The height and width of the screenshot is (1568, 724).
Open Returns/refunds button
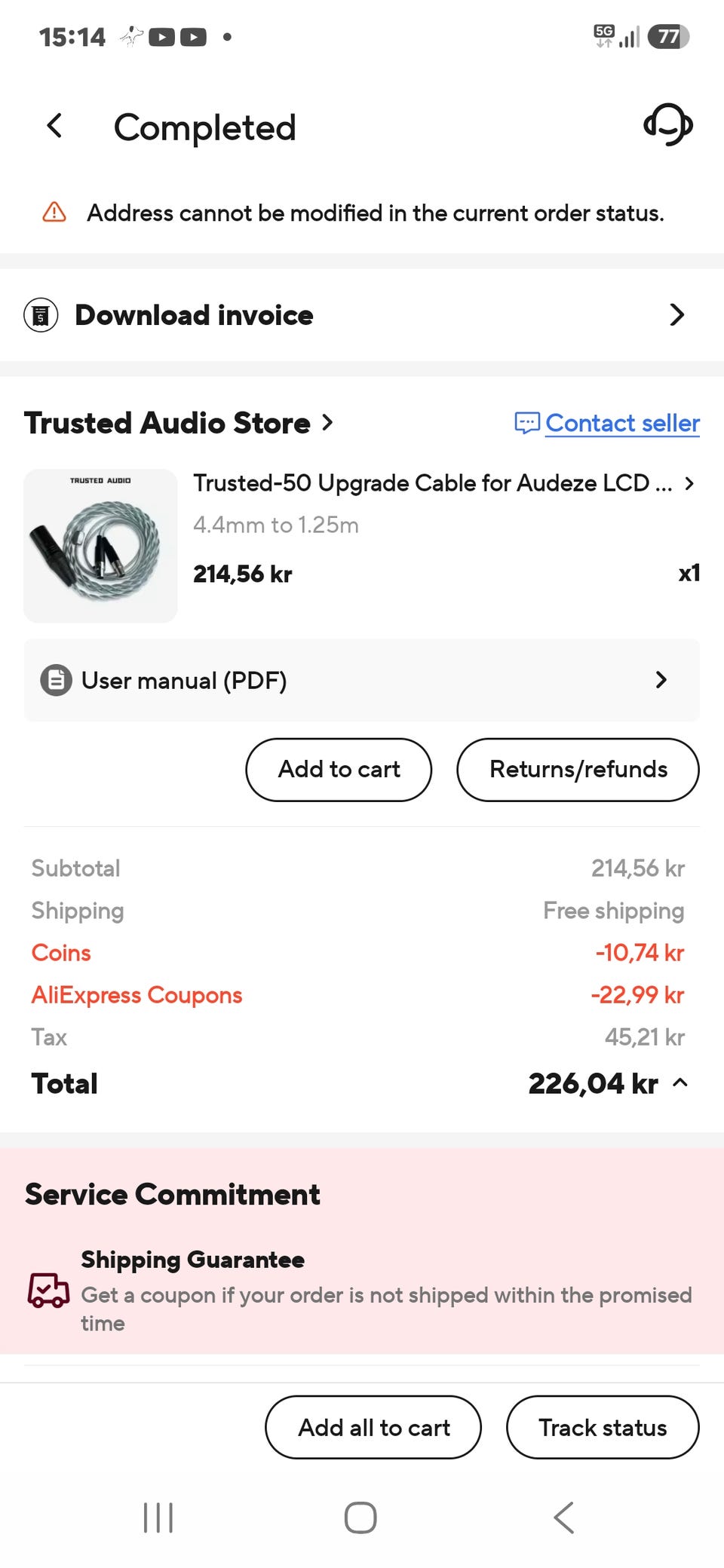tap(578, 770)
